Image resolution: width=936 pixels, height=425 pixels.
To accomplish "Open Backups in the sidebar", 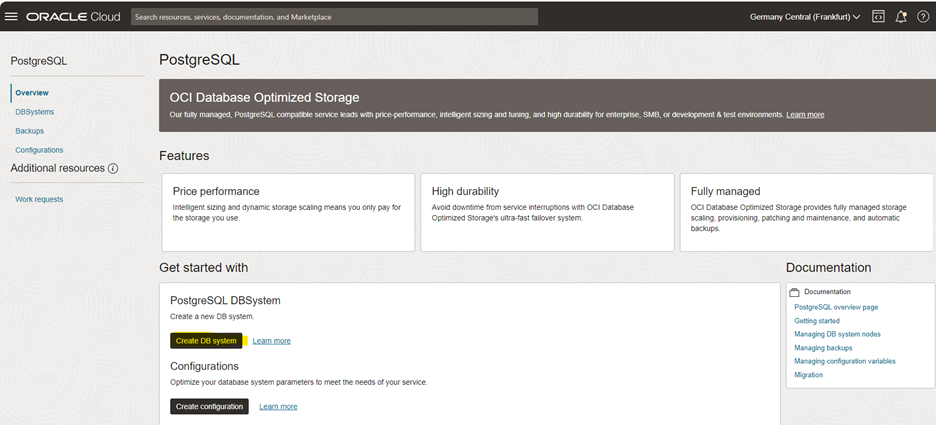I will (29, 131).
